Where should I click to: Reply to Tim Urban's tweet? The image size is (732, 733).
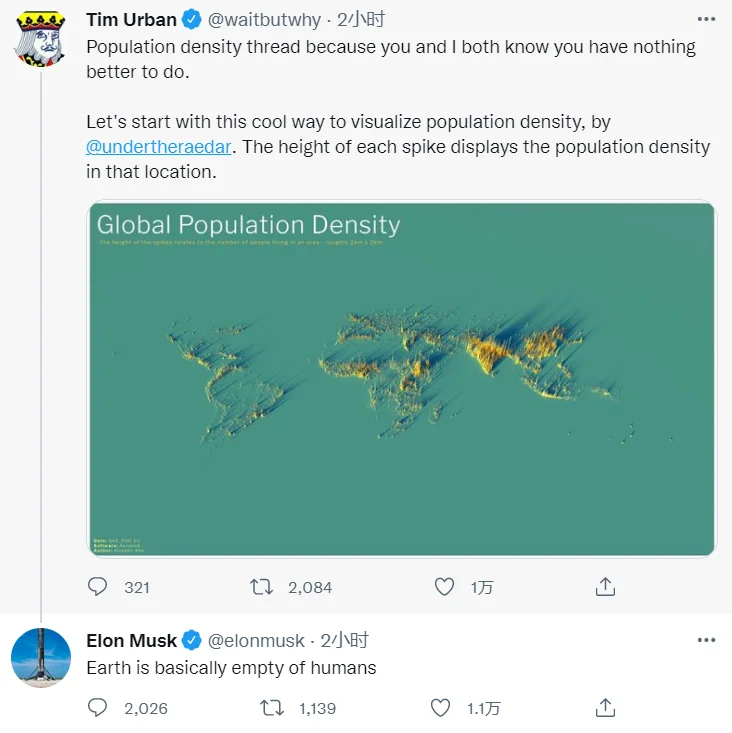(x=98, y=587)
